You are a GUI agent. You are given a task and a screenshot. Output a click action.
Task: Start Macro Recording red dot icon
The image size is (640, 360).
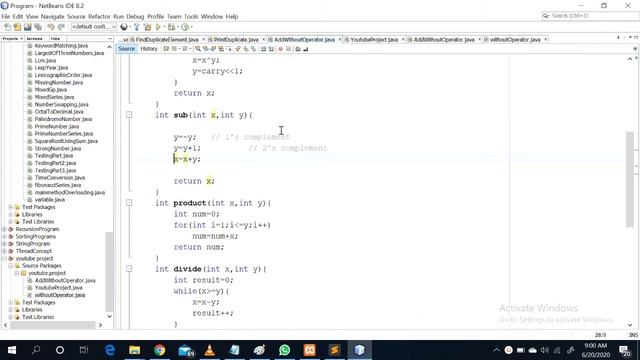point(280,49)
